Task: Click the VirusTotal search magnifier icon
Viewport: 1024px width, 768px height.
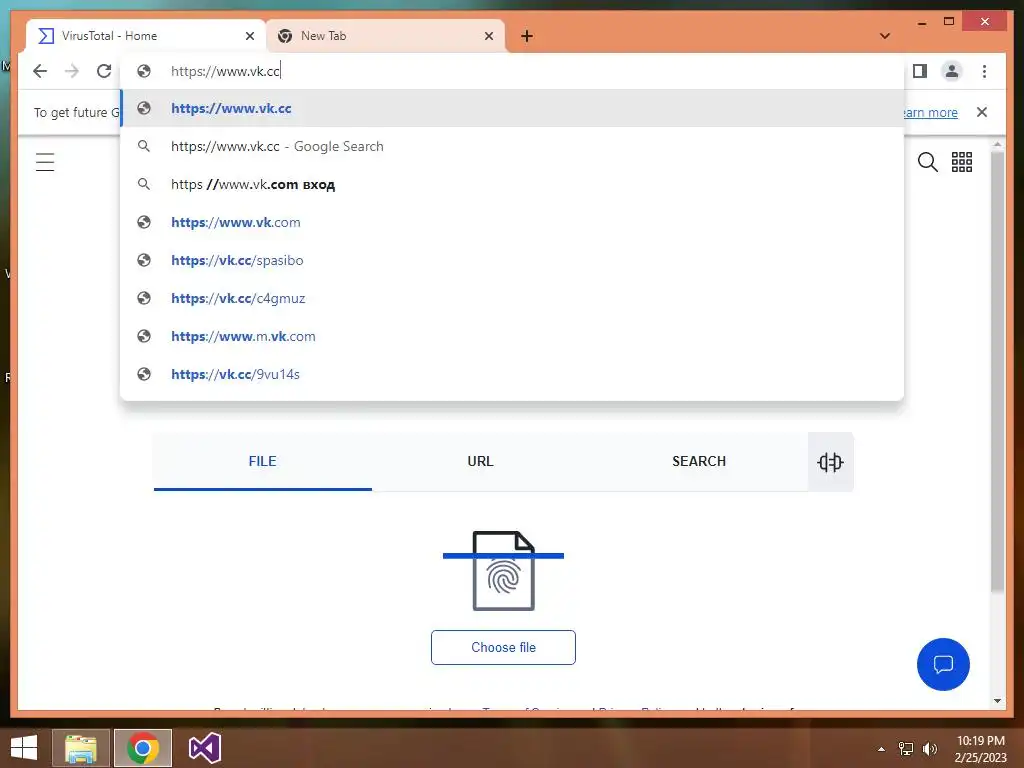Action: click(x=927, y=162)
